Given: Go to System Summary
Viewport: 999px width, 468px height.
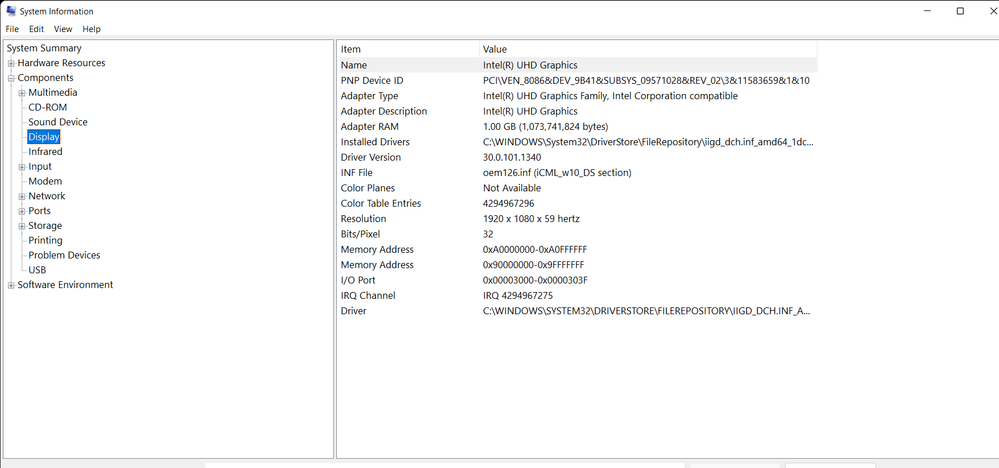Looking at the screenshot, I should coord(44,48).
